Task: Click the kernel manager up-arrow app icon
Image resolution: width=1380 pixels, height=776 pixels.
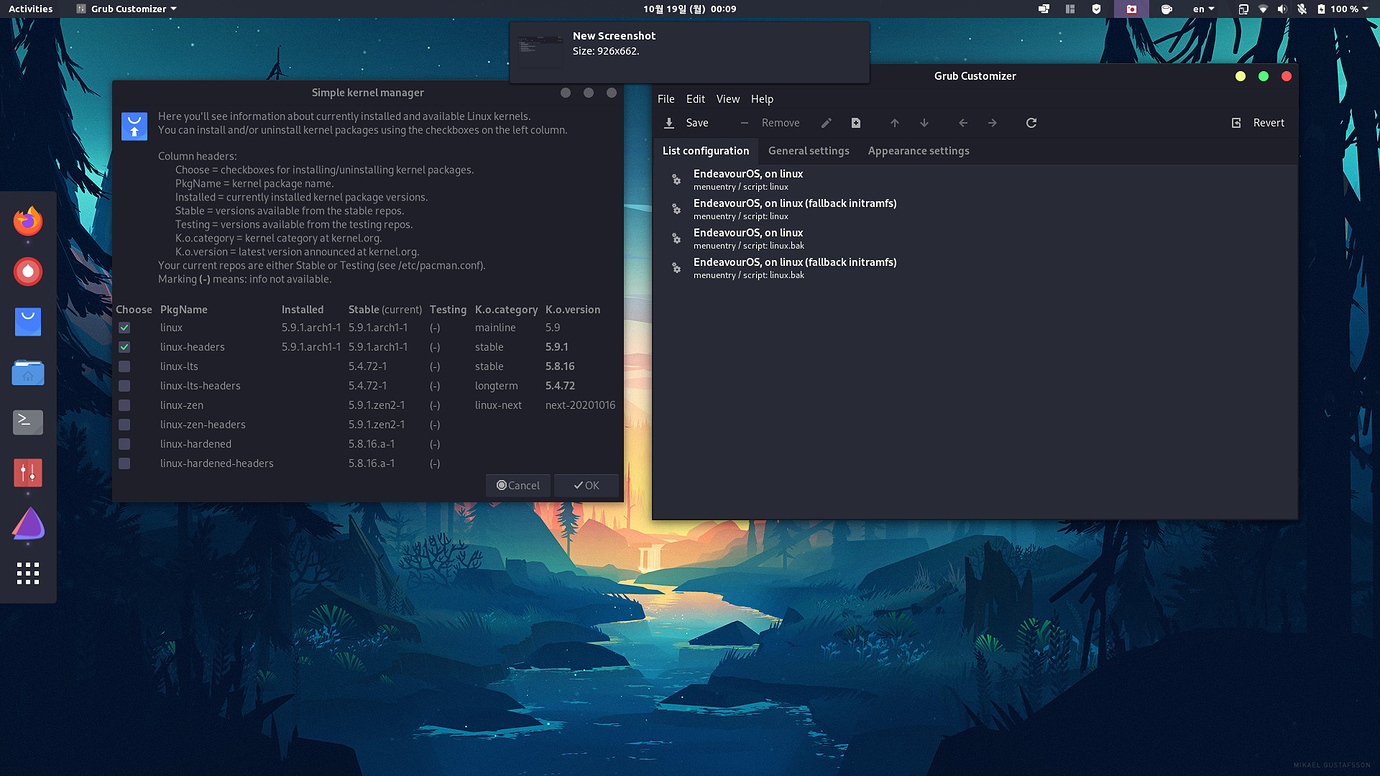Action: click(134, 126)
